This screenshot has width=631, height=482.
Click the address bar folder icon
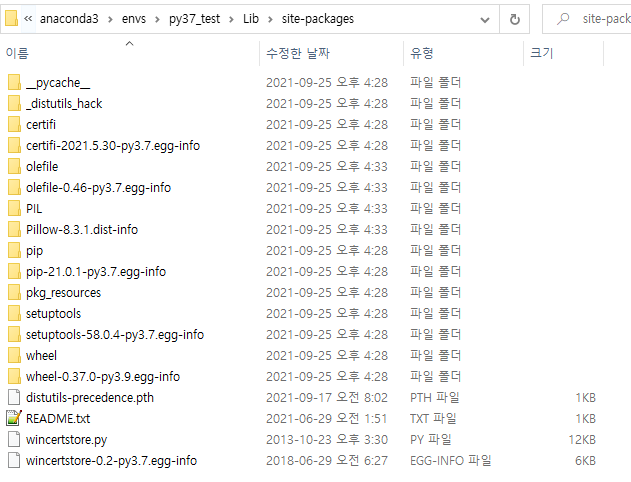point(11,19)
